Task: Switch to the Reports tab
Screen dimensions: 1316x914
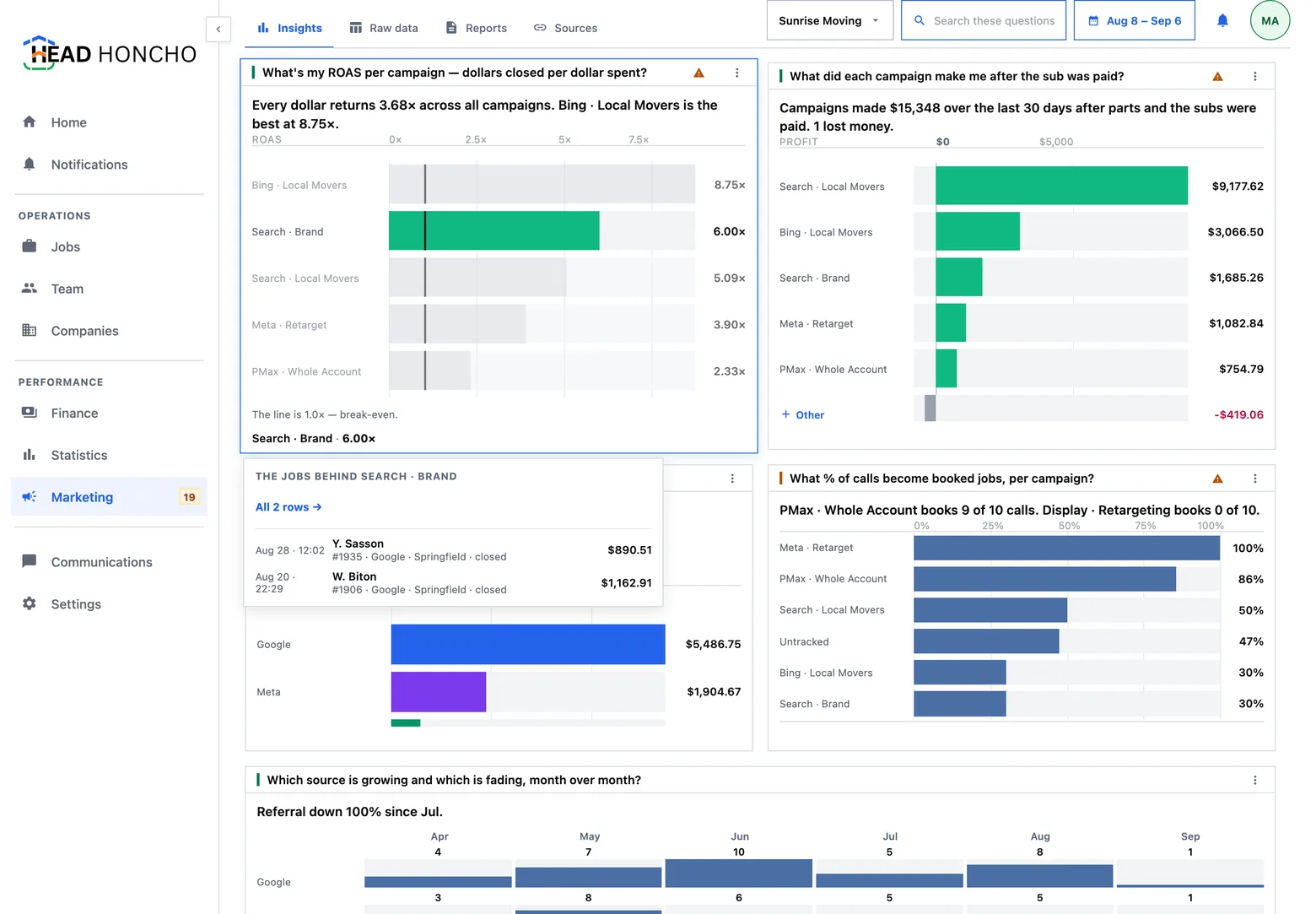Action: [477, 28]
